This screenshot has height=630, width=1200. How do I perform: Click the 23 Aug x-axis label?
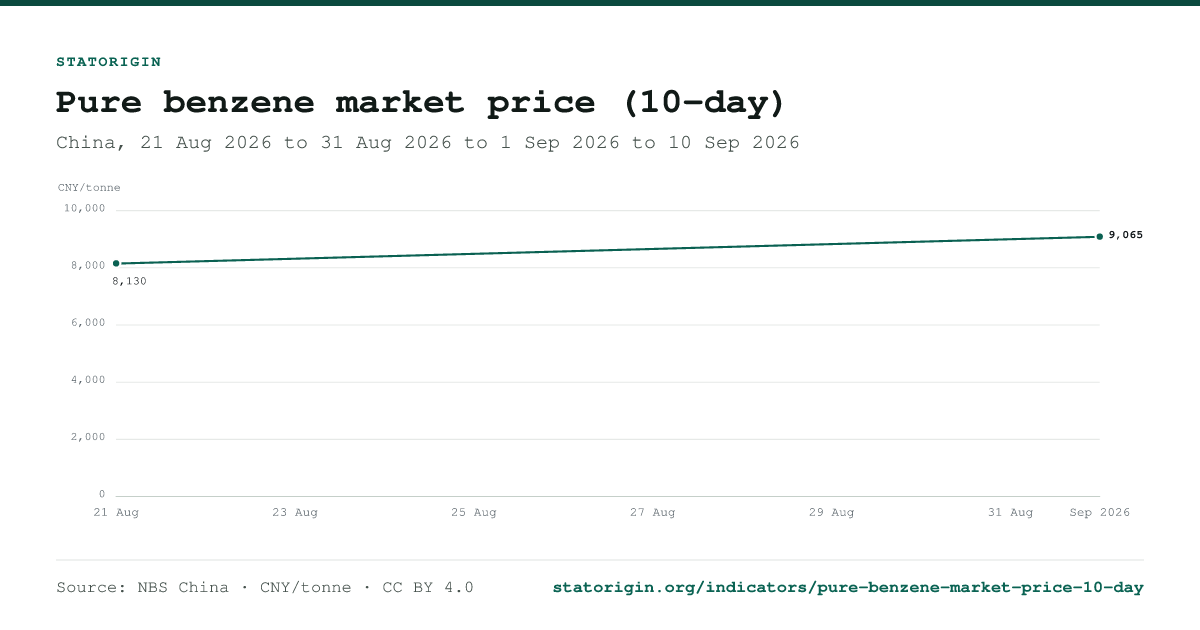coord(295,512)
